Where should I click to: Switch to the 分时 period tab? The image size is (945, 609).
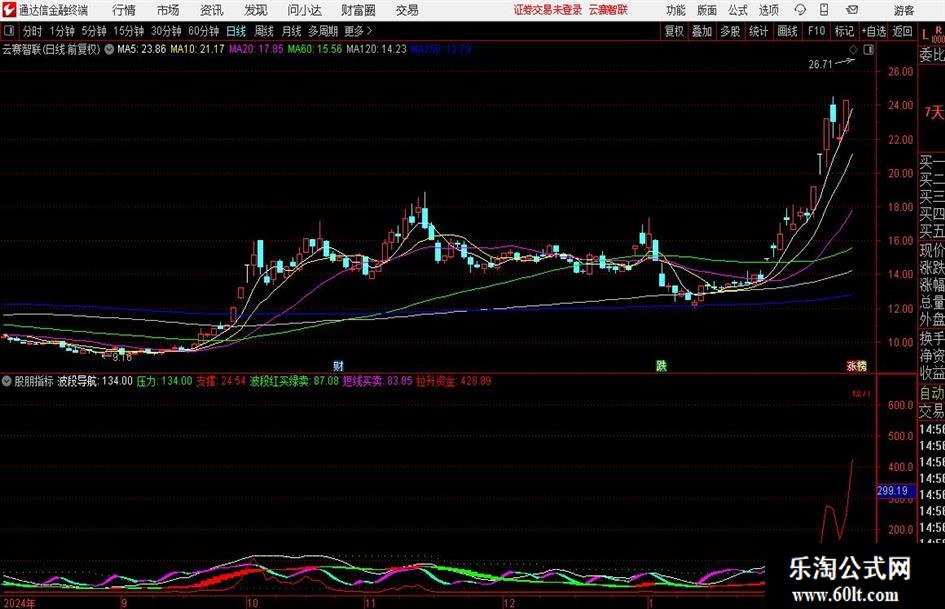pyautogui.click(x=33, y=31)
